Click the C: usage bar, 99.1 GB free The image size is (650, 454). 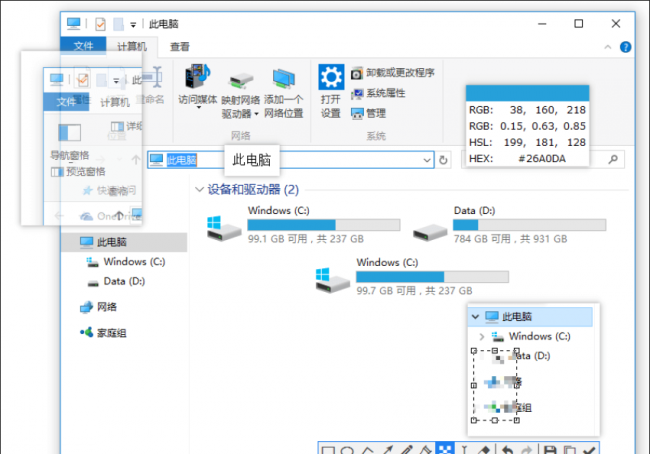pyautogui.click(x=324, y=225)
